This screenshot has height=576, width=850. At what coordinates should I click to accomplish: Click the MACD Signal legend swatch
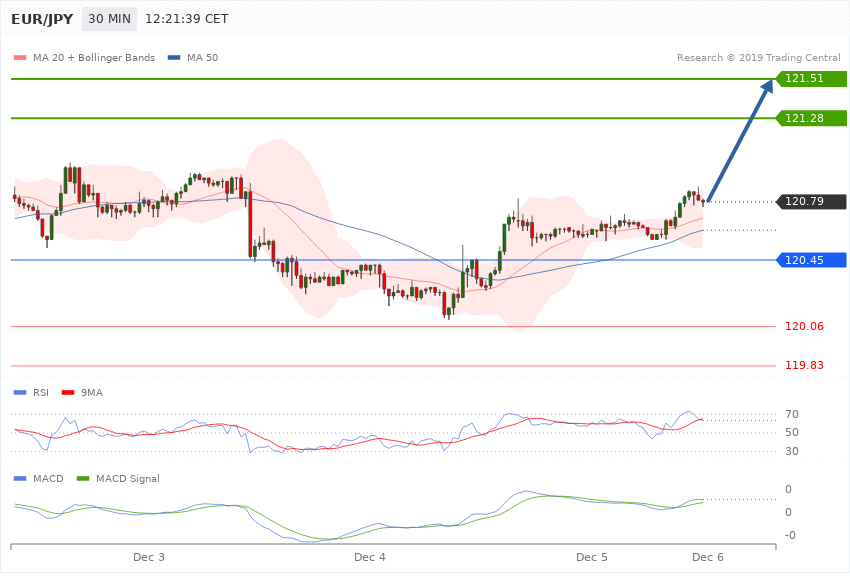pyautogui.click(x=83, y=479)
